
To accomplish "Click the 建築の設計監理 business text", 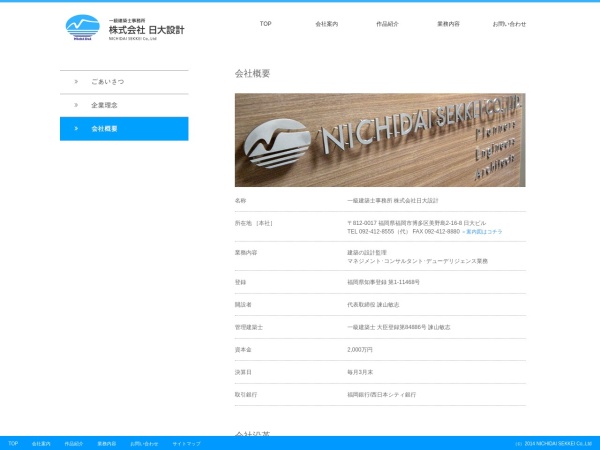I will pos(367,253).
